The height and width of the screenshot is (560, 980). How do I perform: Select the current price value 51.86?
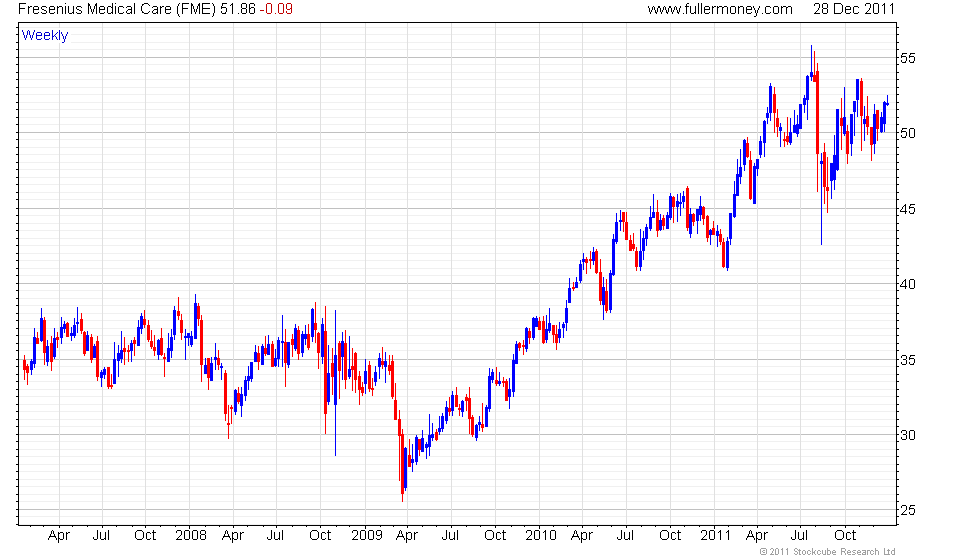click(238, 9)
